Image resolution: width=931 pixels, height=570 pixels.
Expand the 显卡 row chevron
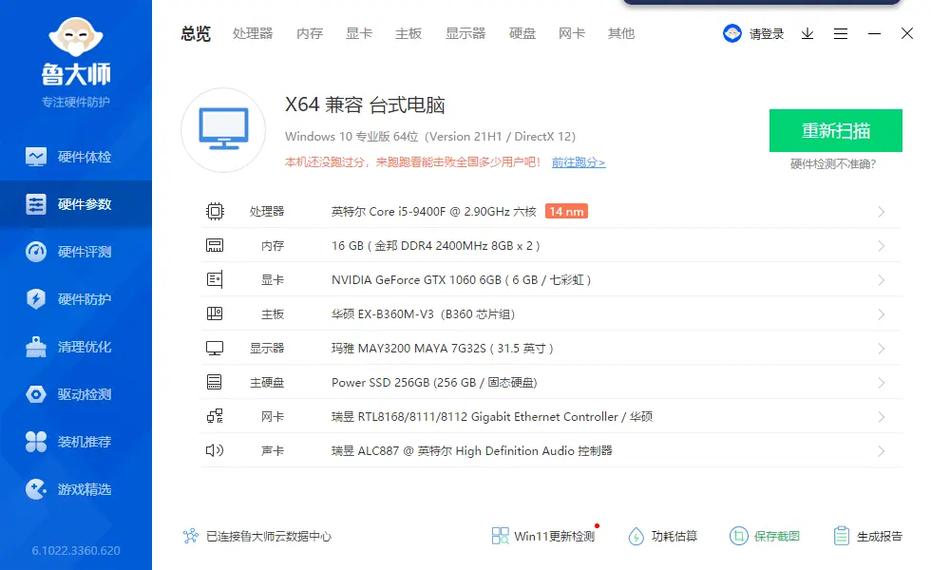click(881, 280)
